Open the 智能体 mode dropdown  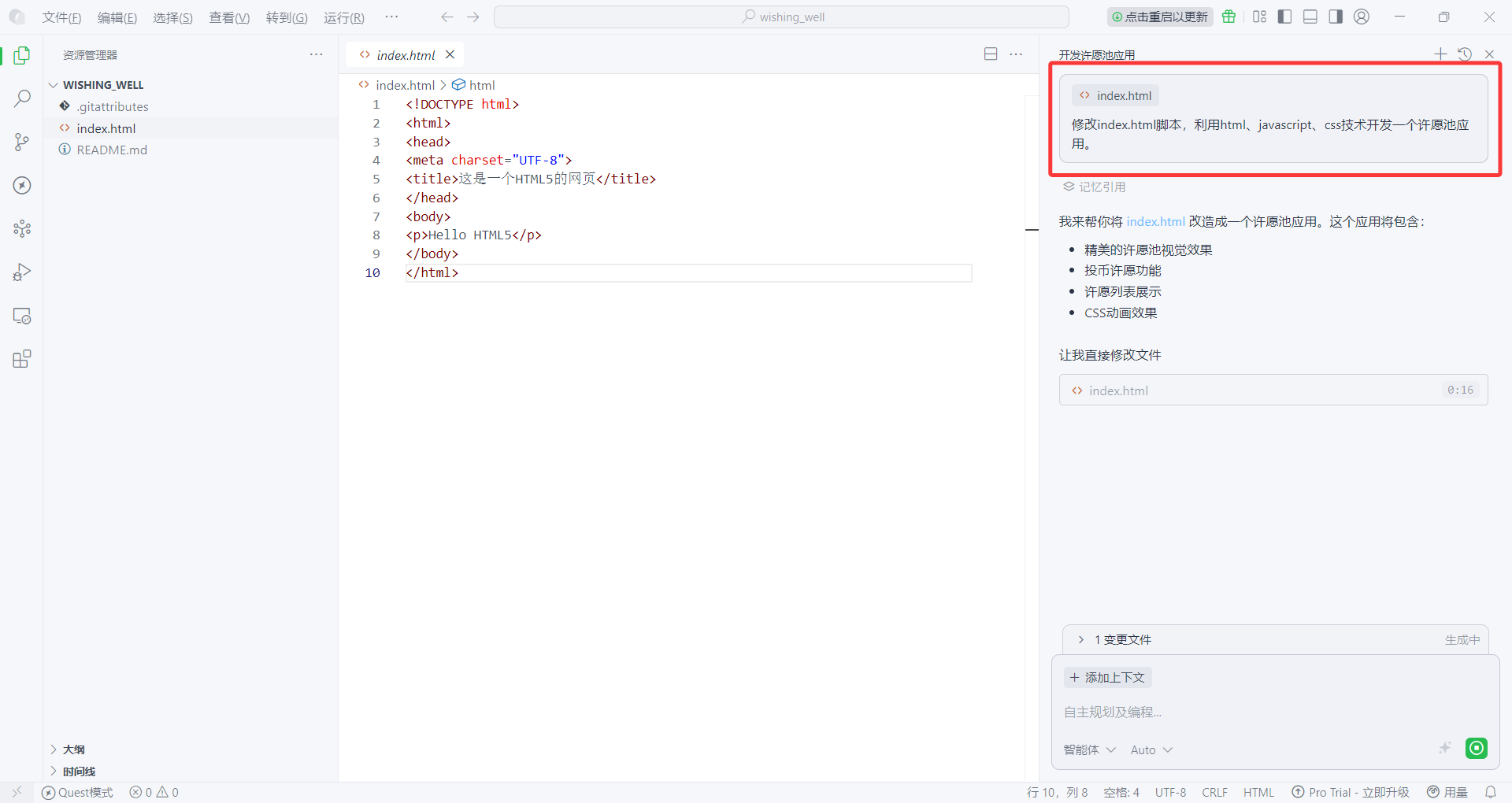coord(1089,749)
